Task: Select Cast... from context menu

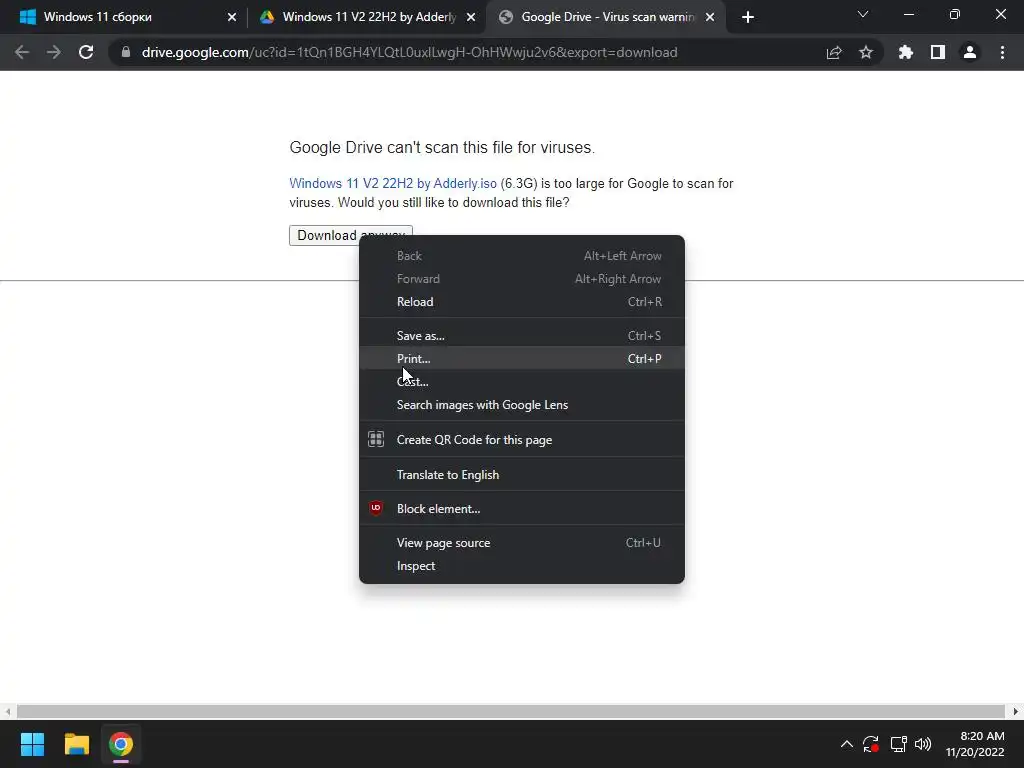Action: point(522,381)
